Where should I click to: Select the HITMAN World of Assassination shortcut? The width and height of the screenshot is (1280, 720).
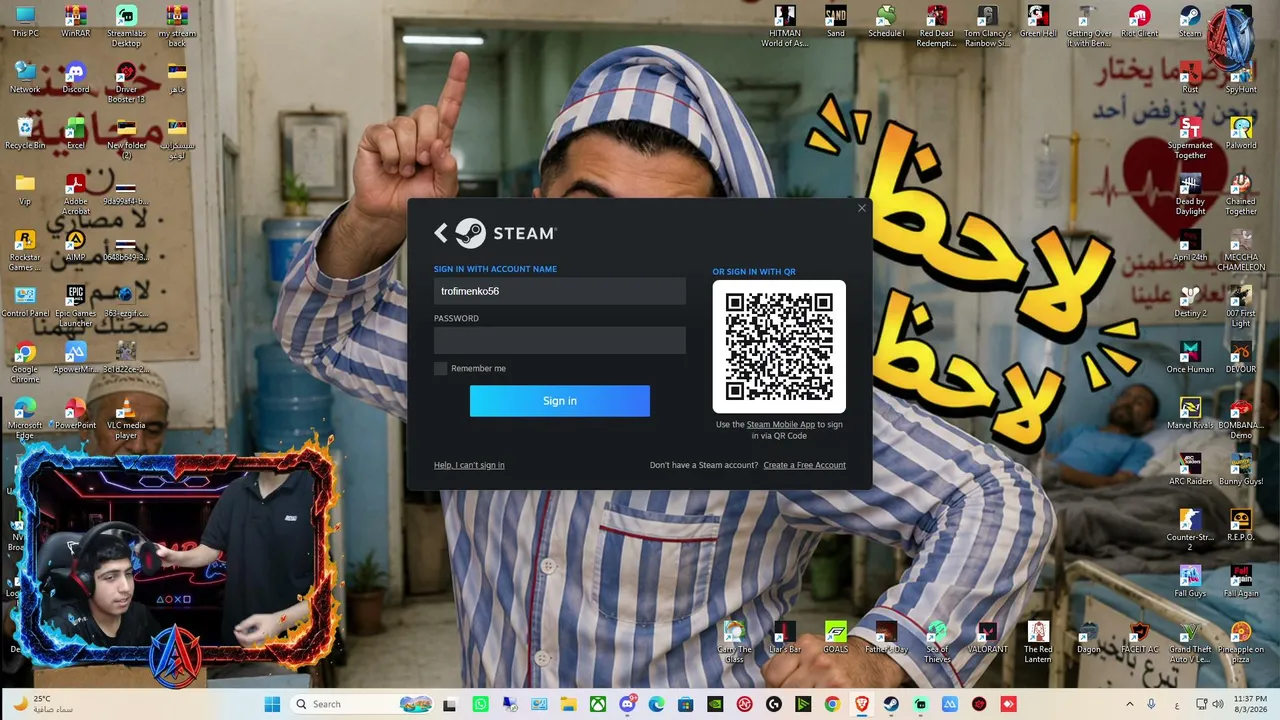tap(785, 26)
